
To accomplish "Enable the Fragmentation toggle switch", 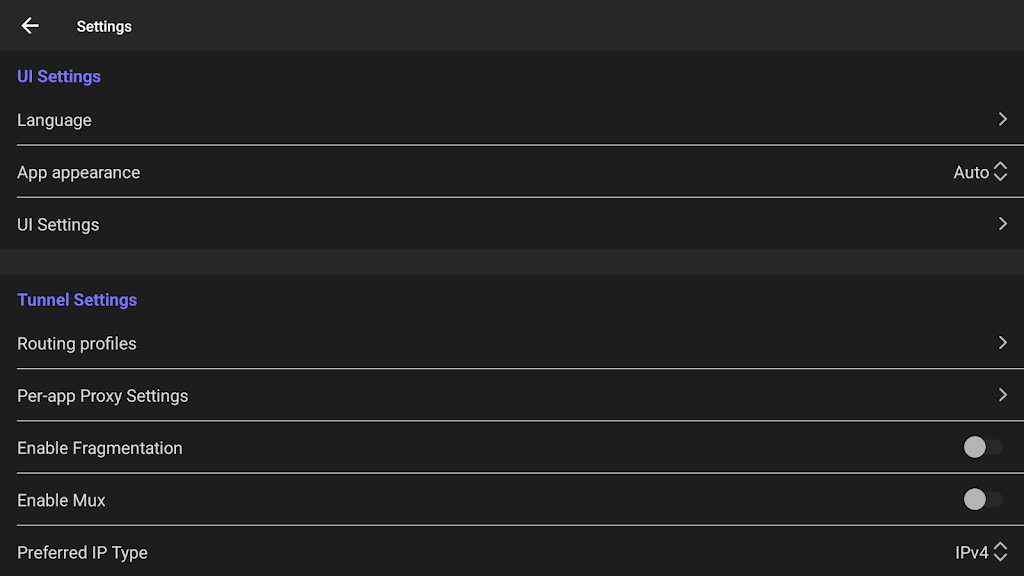I will [982, 447].
